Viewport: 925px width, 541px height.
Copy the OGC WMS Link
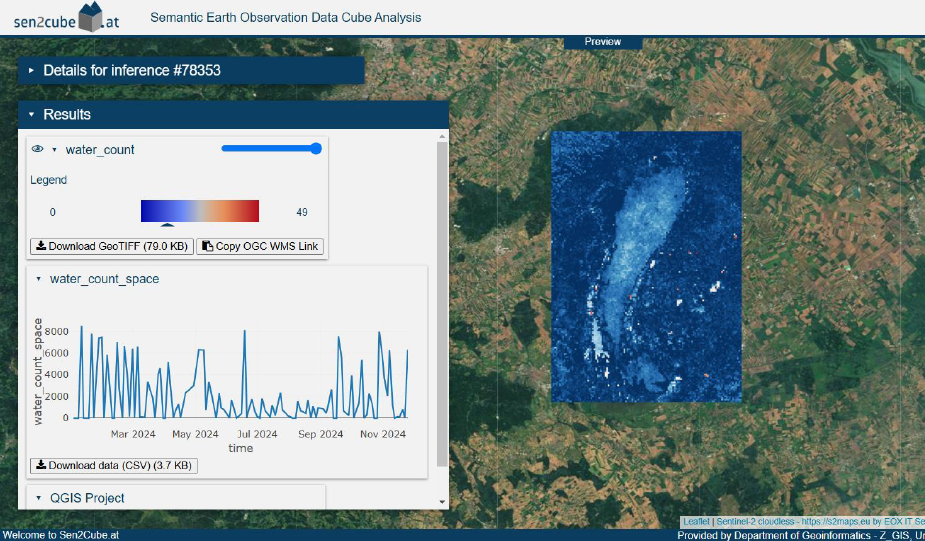pos(260,246)
